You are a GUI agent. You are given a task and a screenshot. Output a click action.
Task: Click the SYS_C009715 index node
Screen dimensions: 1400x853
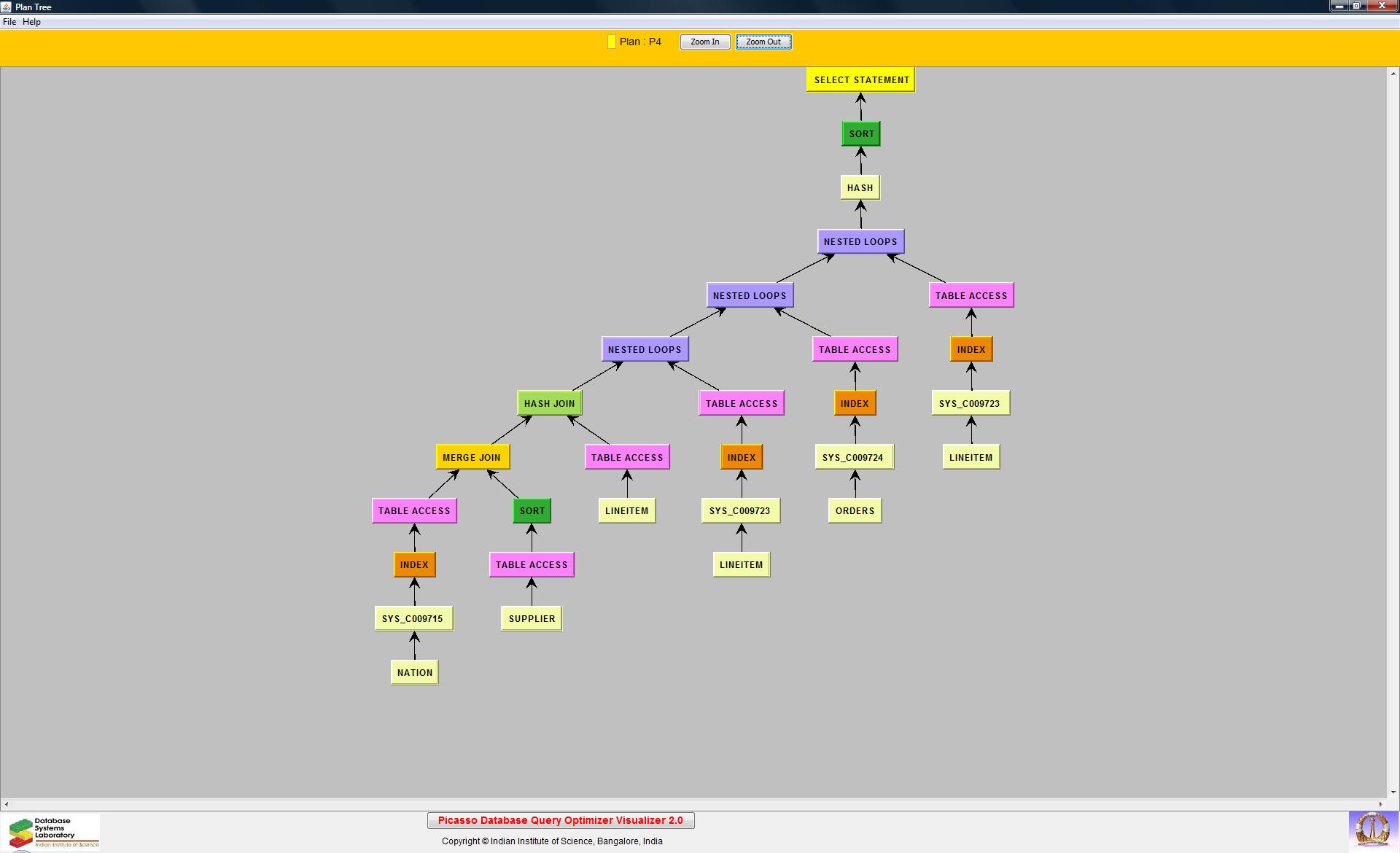pos(413,618)
